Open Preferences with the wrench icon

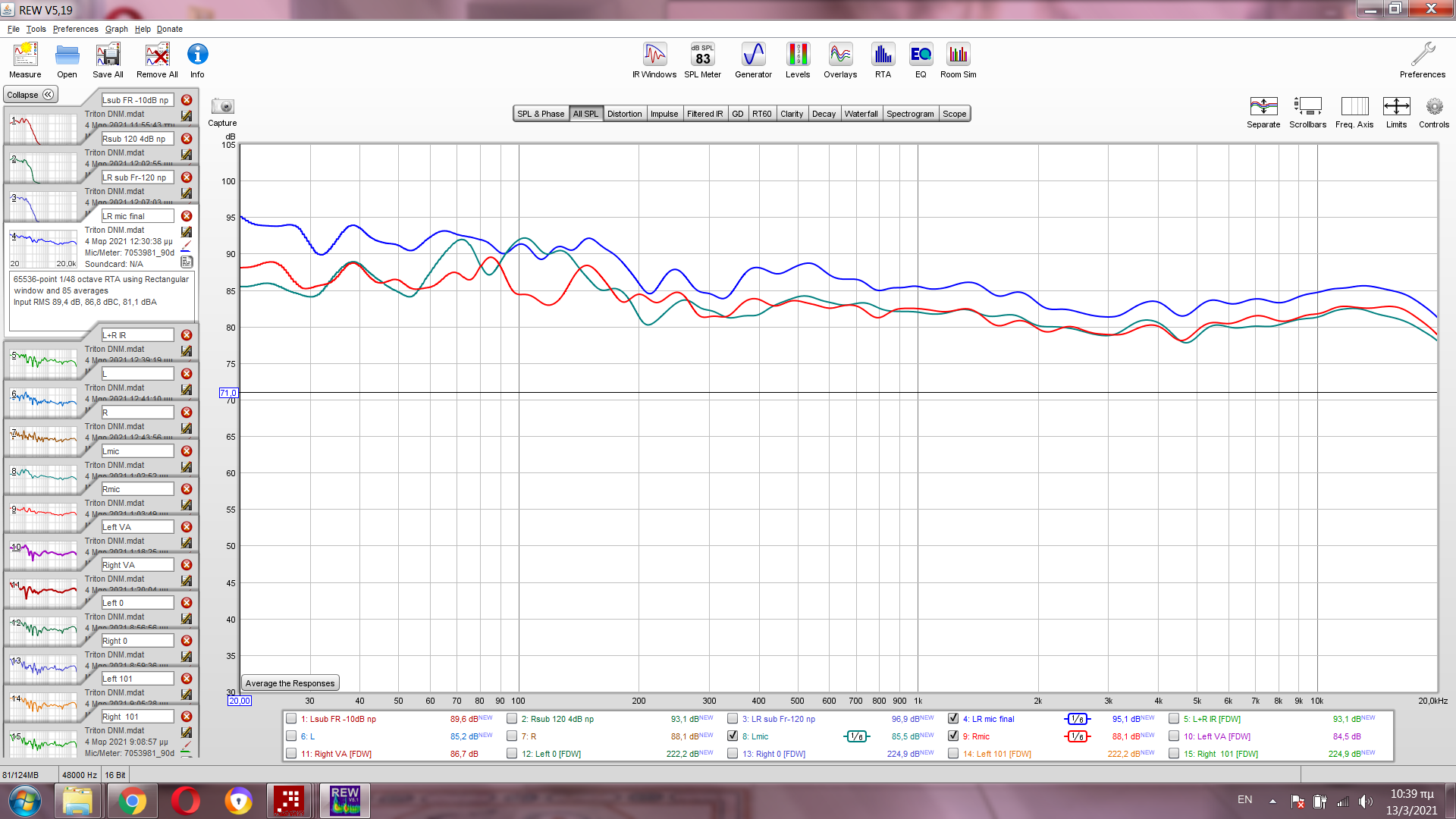1423,60
